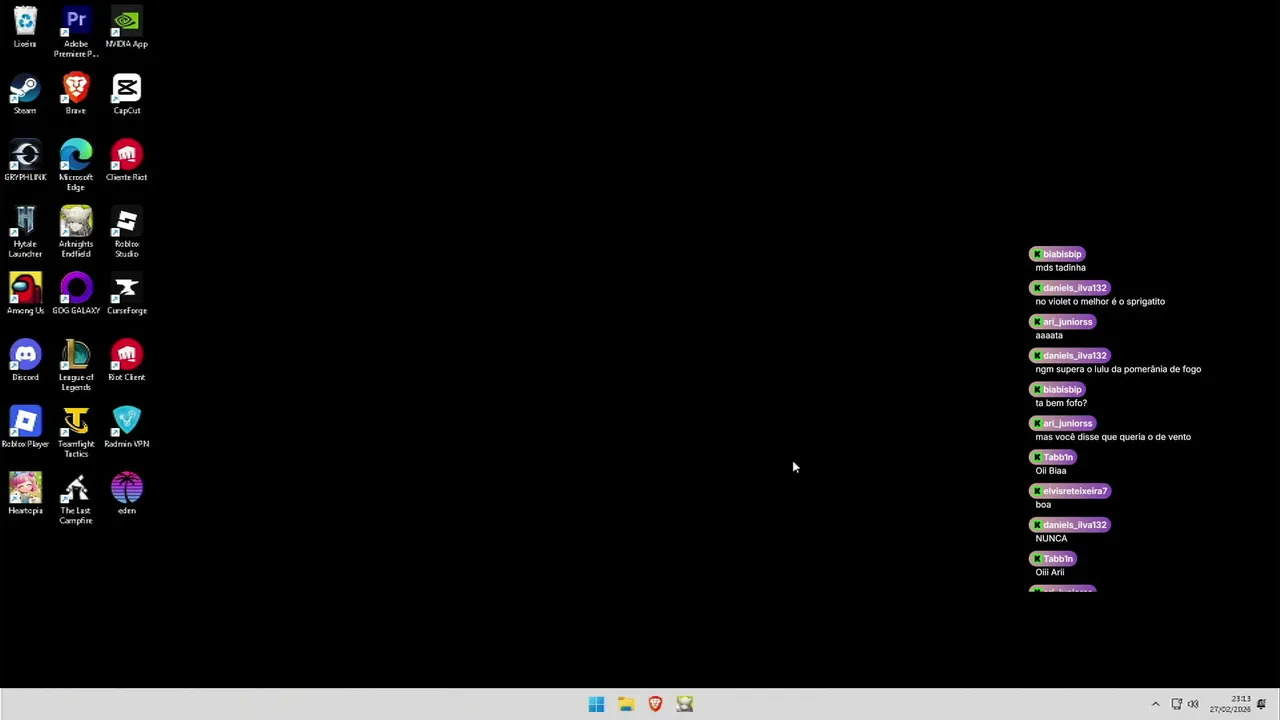The image size is (1280, 720).
Task: Select the Steam desktop icon
Action: pyautogui.click(x=25, y=94)
